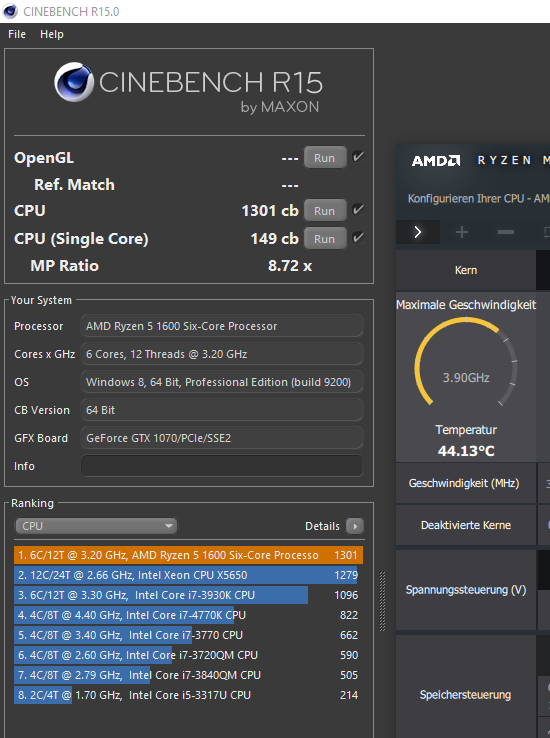Screen dimensions: 550x738
Task: Click the Cinebench R15 sphere logo
Action: point(74,82)
